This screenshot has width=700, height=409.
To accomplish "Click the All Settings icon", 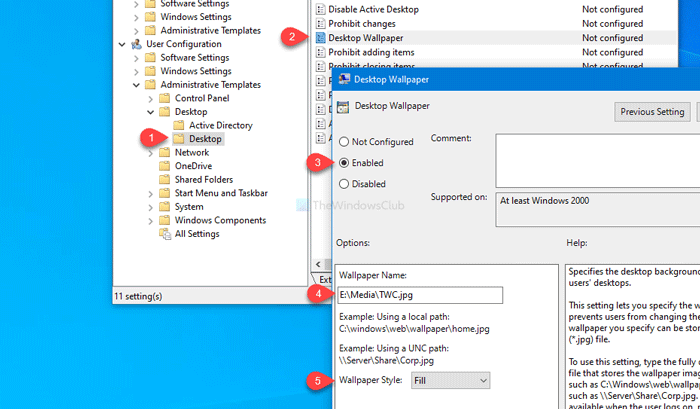I will pyautogui.click(x=165, y=234).
